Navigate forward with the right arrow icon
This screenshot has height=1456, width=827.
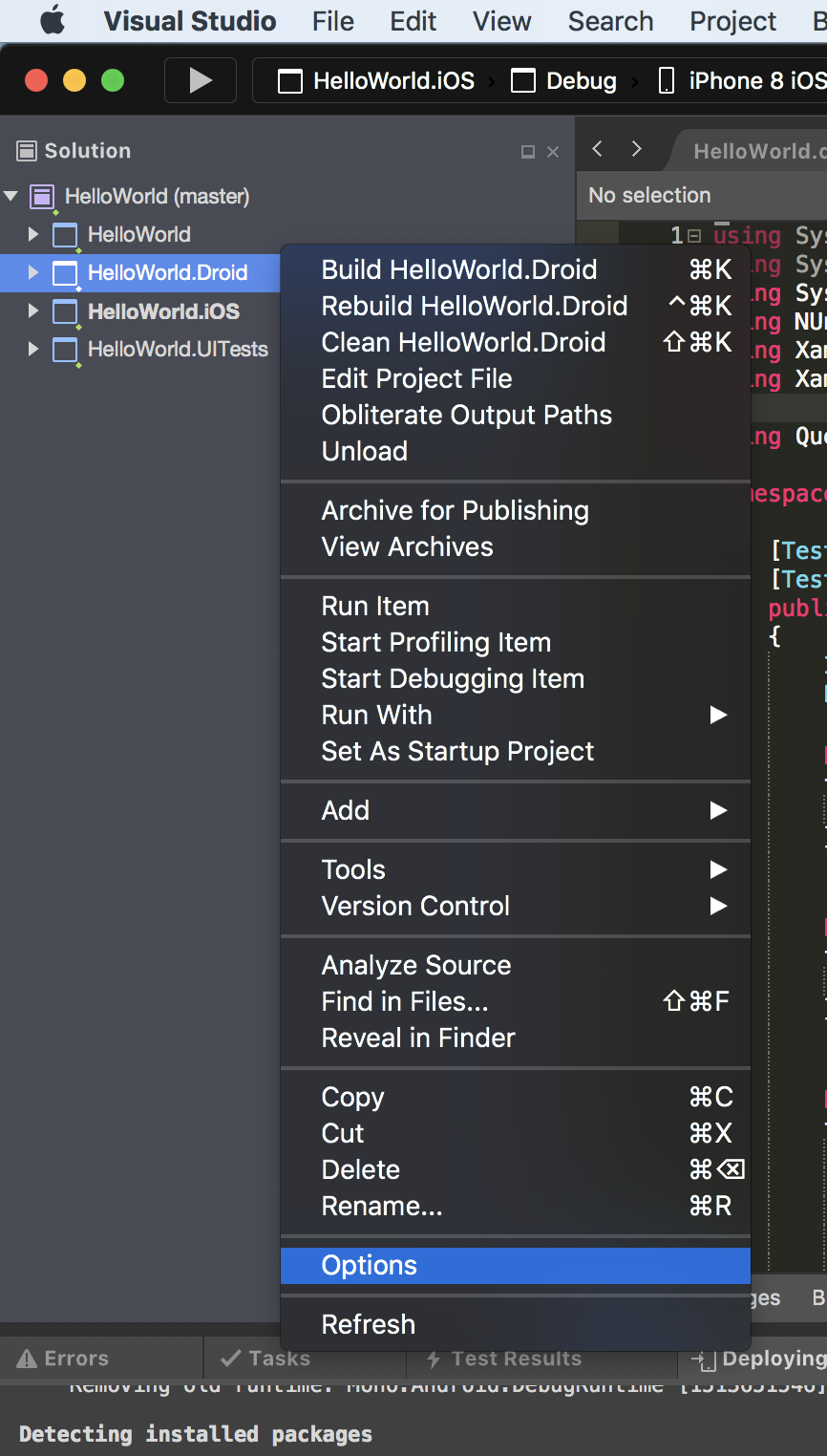(636, 149)
